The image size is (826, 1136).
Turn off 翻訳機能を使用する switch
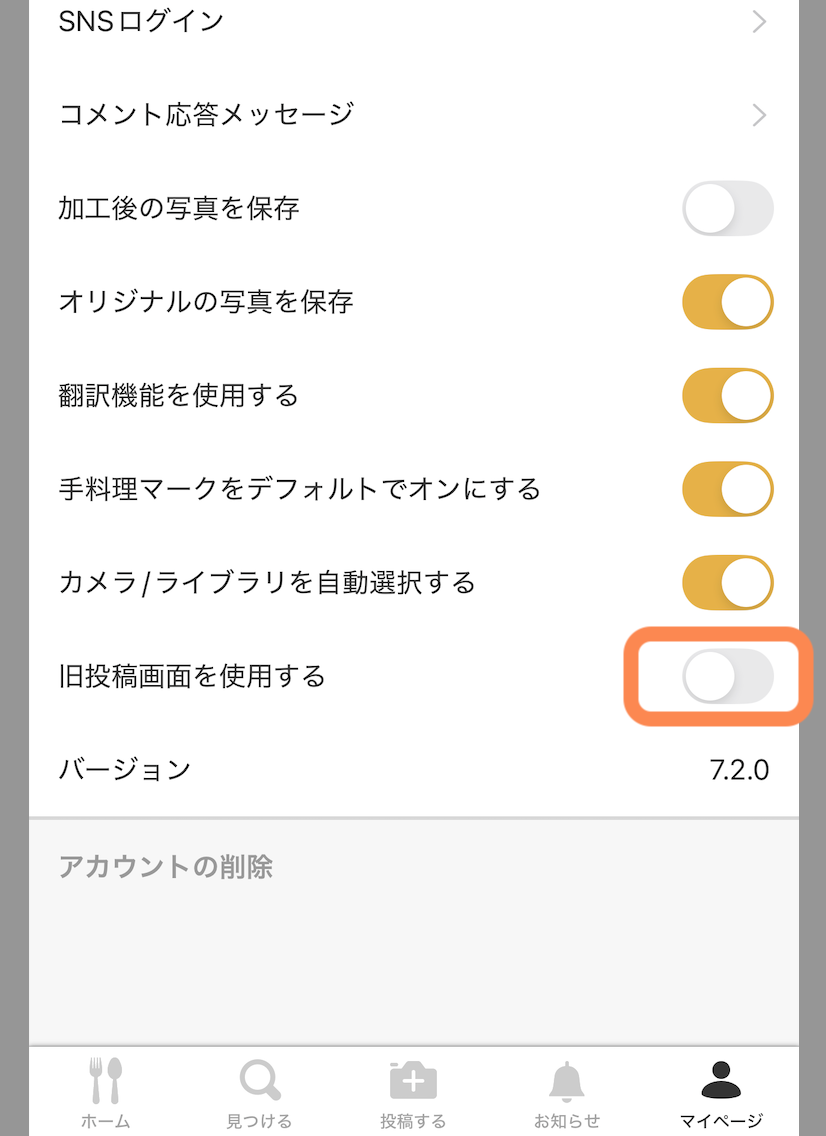point(727,396)
